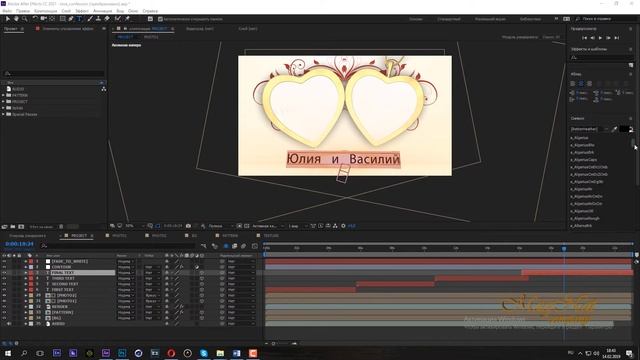Hide the THIRD TEXT layer with its eye icon
This screenshot has height=360, width=640.
4,278
